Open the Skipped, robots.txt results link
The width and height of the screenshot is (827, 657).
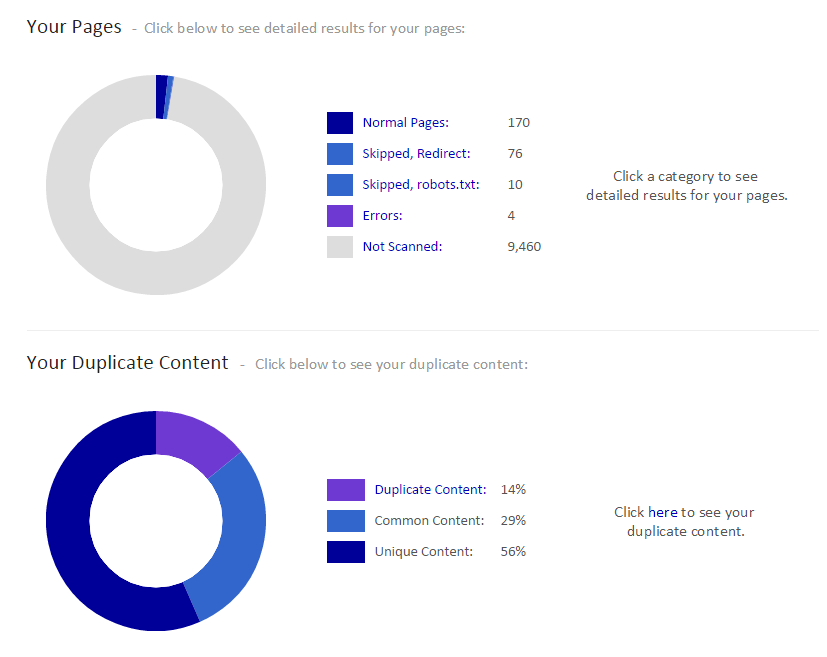pos(421,185)
